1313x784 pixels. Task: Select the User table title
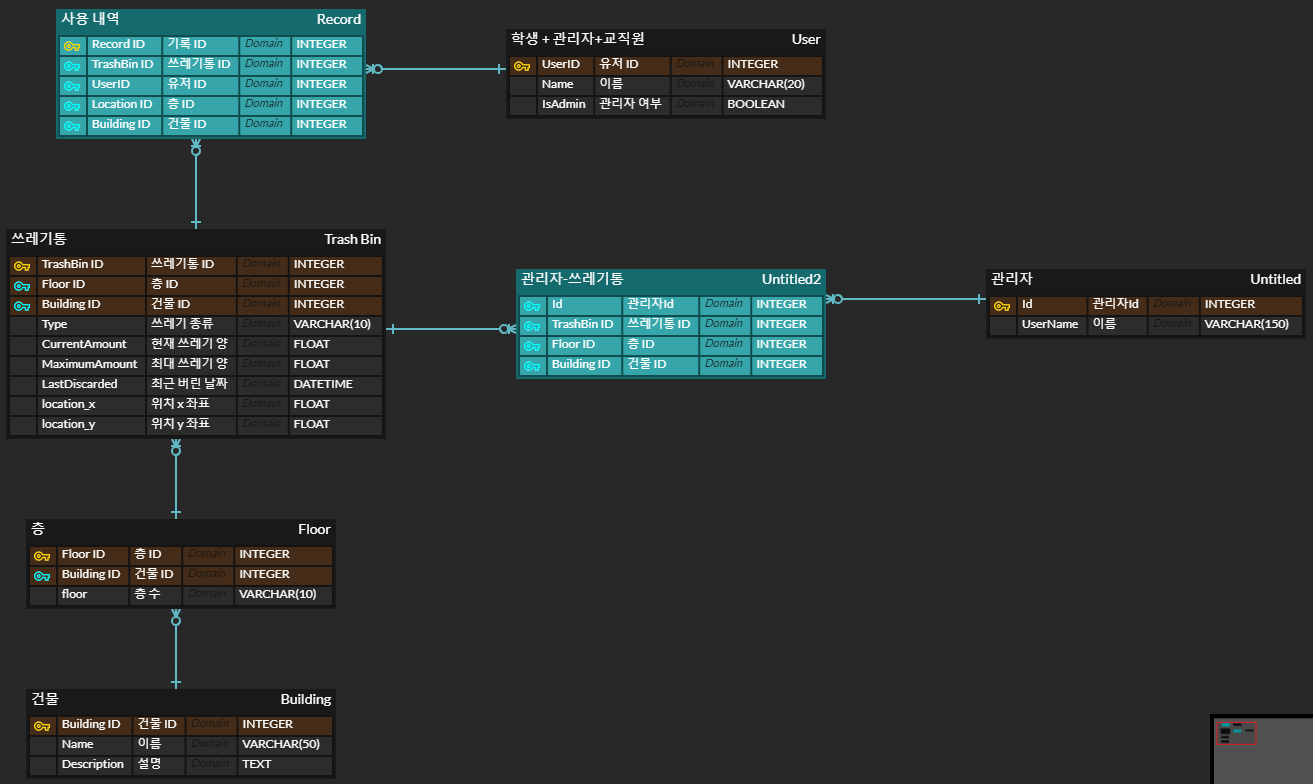(806, 39)
